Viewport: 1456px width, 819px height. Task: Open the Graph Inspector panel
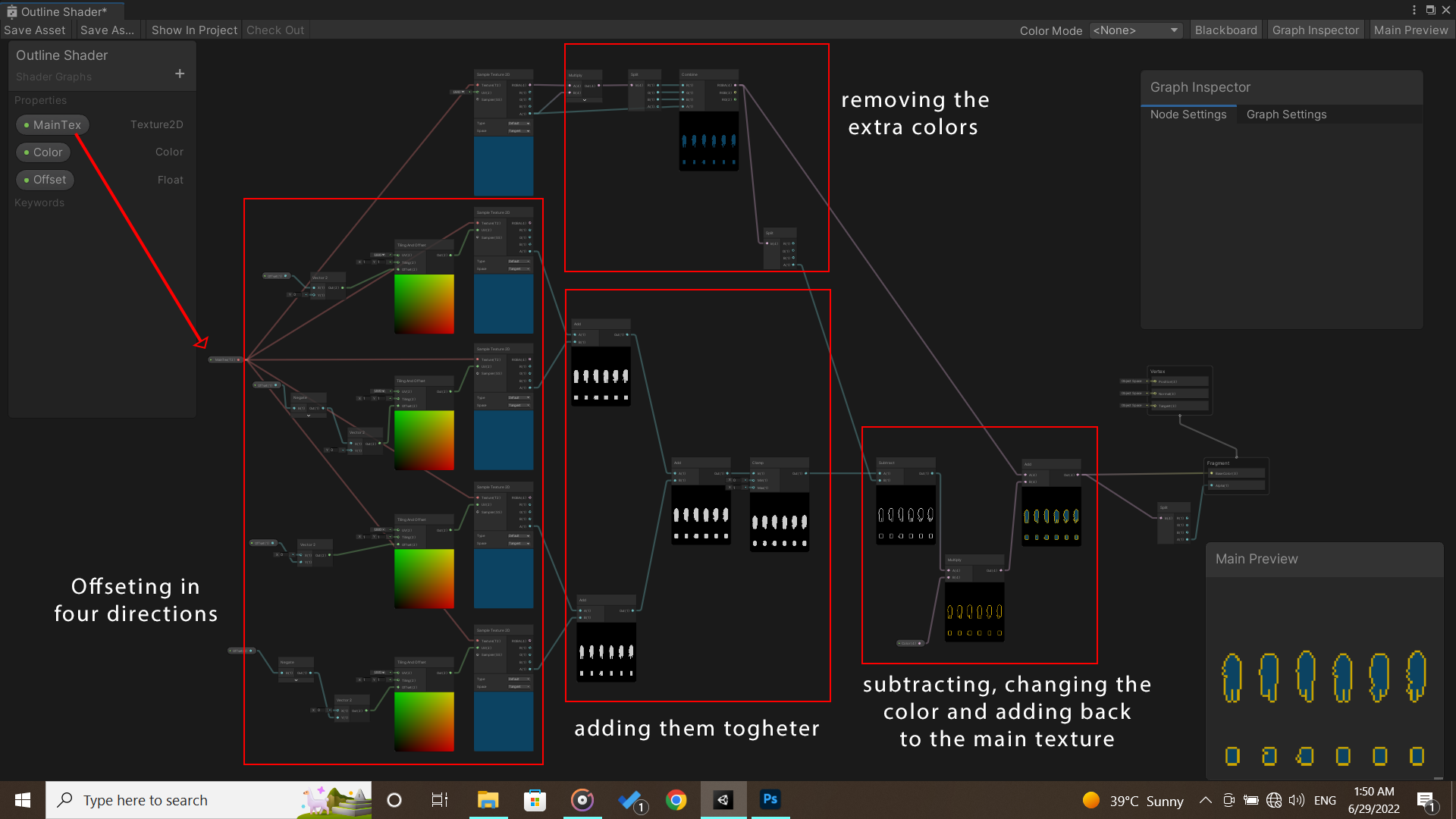coord(1314,29)
